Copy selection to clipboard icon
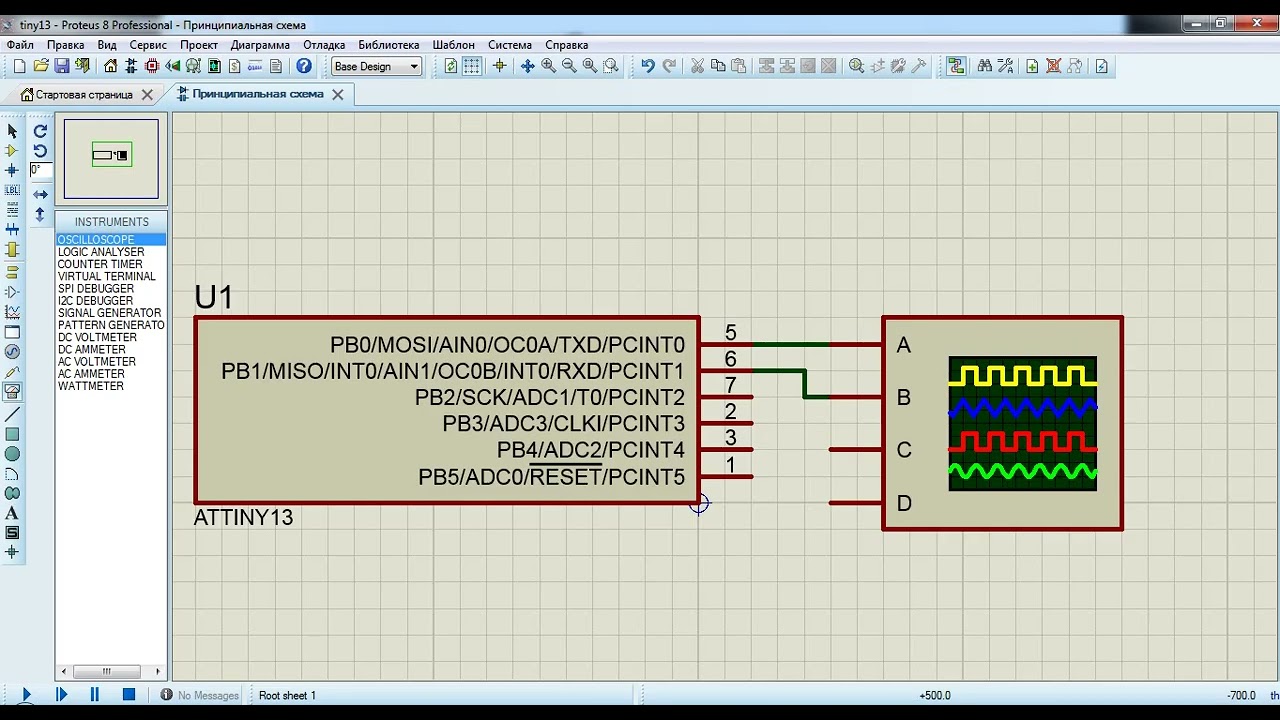 [718, 66]
